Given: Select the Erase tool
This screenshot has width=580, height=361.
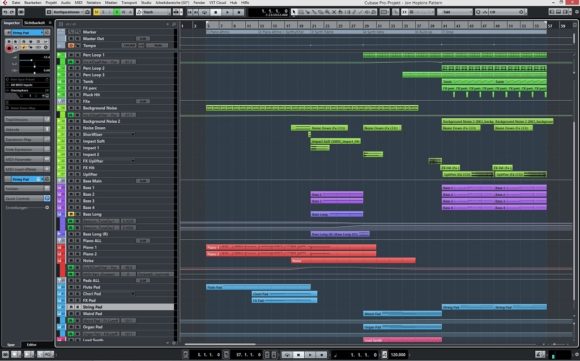Looking at the screenshot, I should pyautogui.click(x=320, y=12).
